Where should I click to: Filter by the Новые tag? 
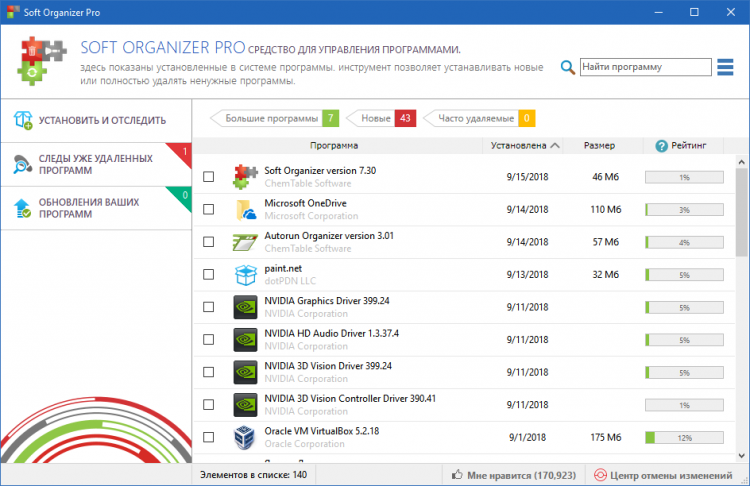click(381, 118)
